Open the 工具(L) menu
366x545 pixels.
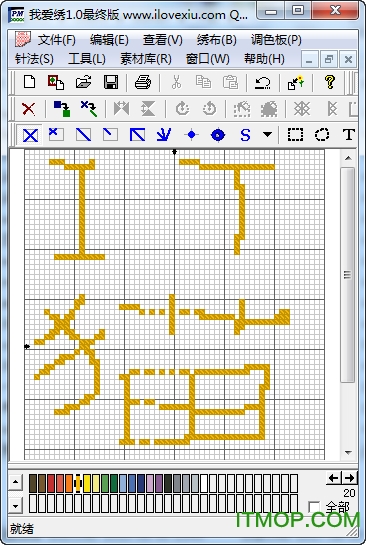[x=87, y=59]
